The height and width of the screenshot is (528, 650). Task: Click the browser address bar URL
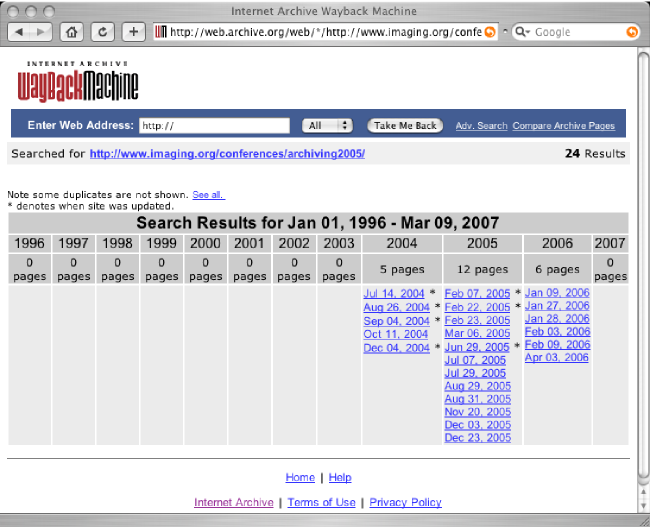click(326, 32)
